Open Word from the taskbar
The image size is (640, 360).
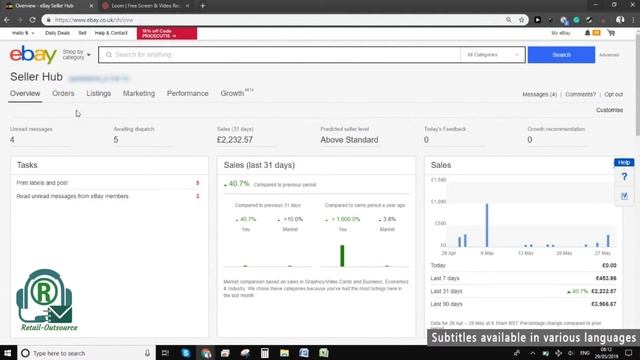click(304, 353)
